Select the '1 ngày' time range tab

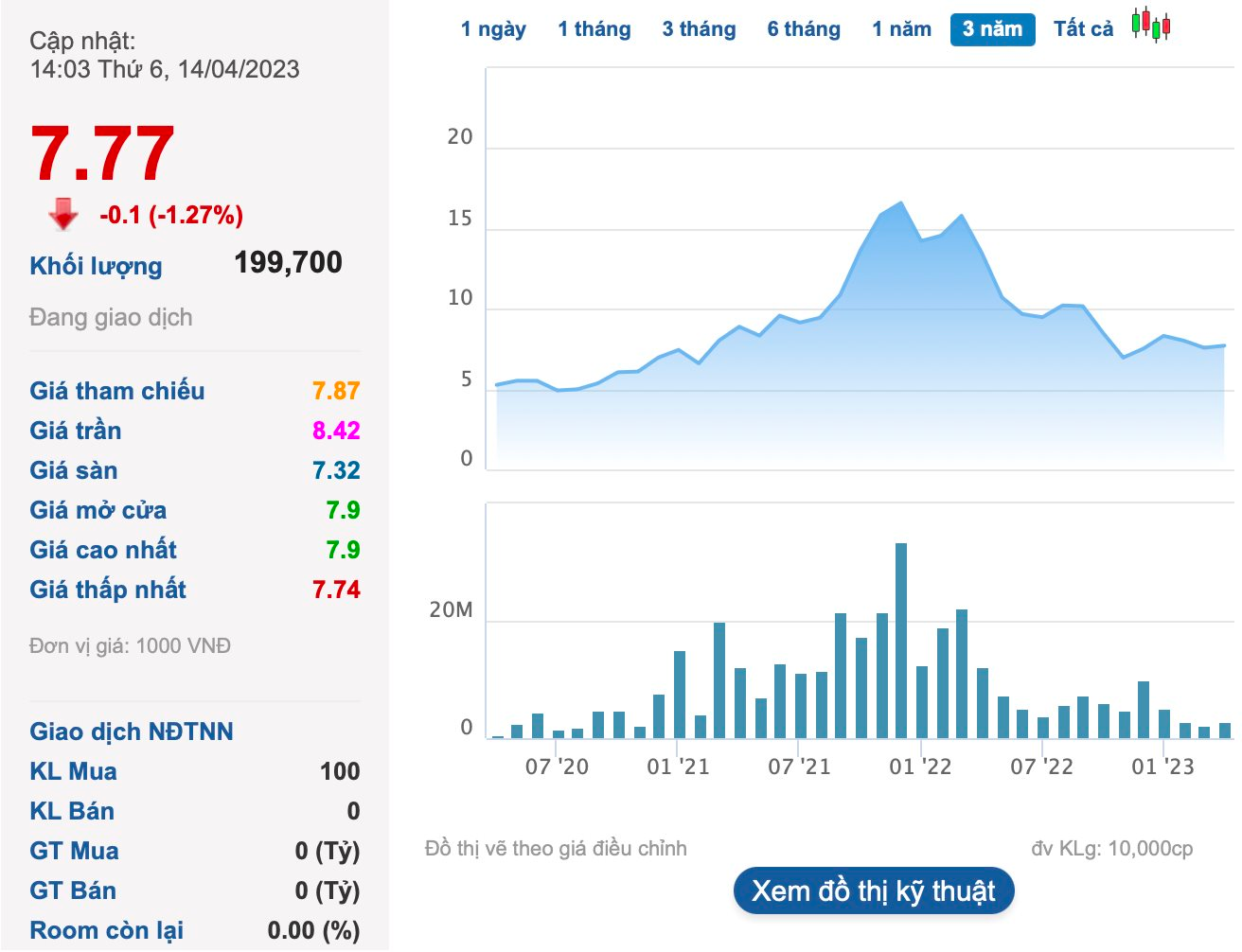(493, 29)
